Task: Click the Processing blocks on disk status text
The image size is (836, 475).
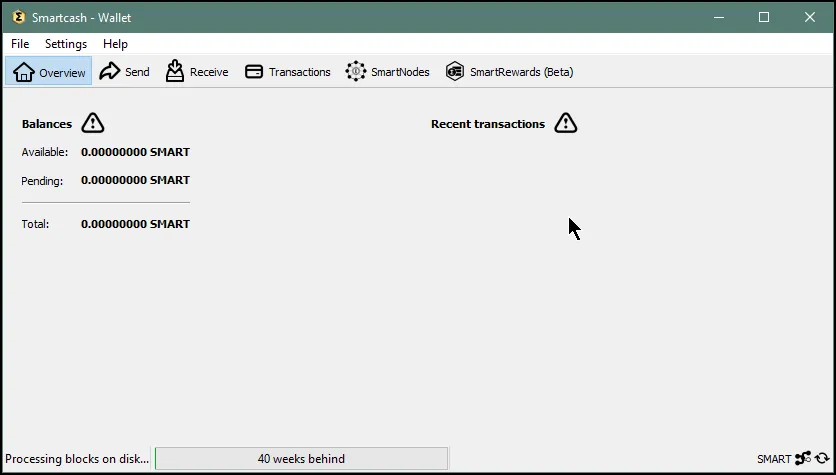Action: [x=77, y=458]
